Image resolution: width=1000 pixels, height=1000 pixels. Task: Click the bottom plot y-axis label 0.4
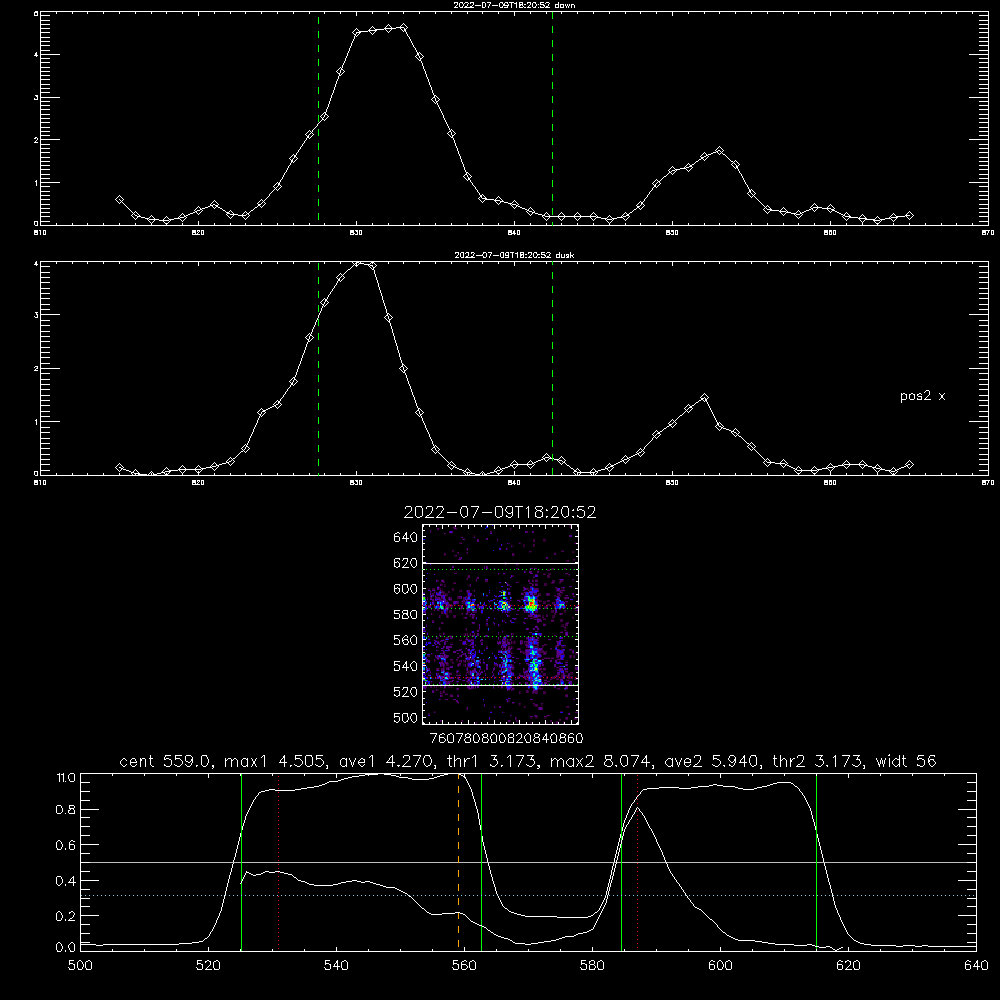click(x=66, y=881)
